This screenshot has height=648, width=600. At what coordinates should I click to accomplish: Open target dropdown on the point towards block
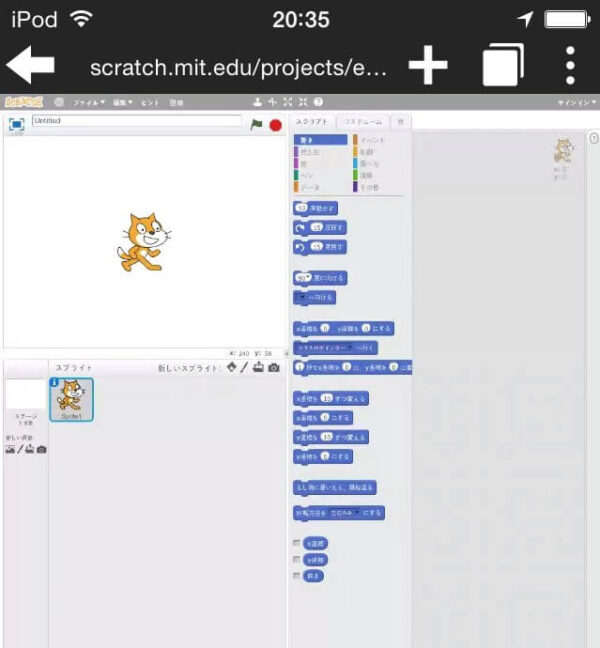click(302, 298)
